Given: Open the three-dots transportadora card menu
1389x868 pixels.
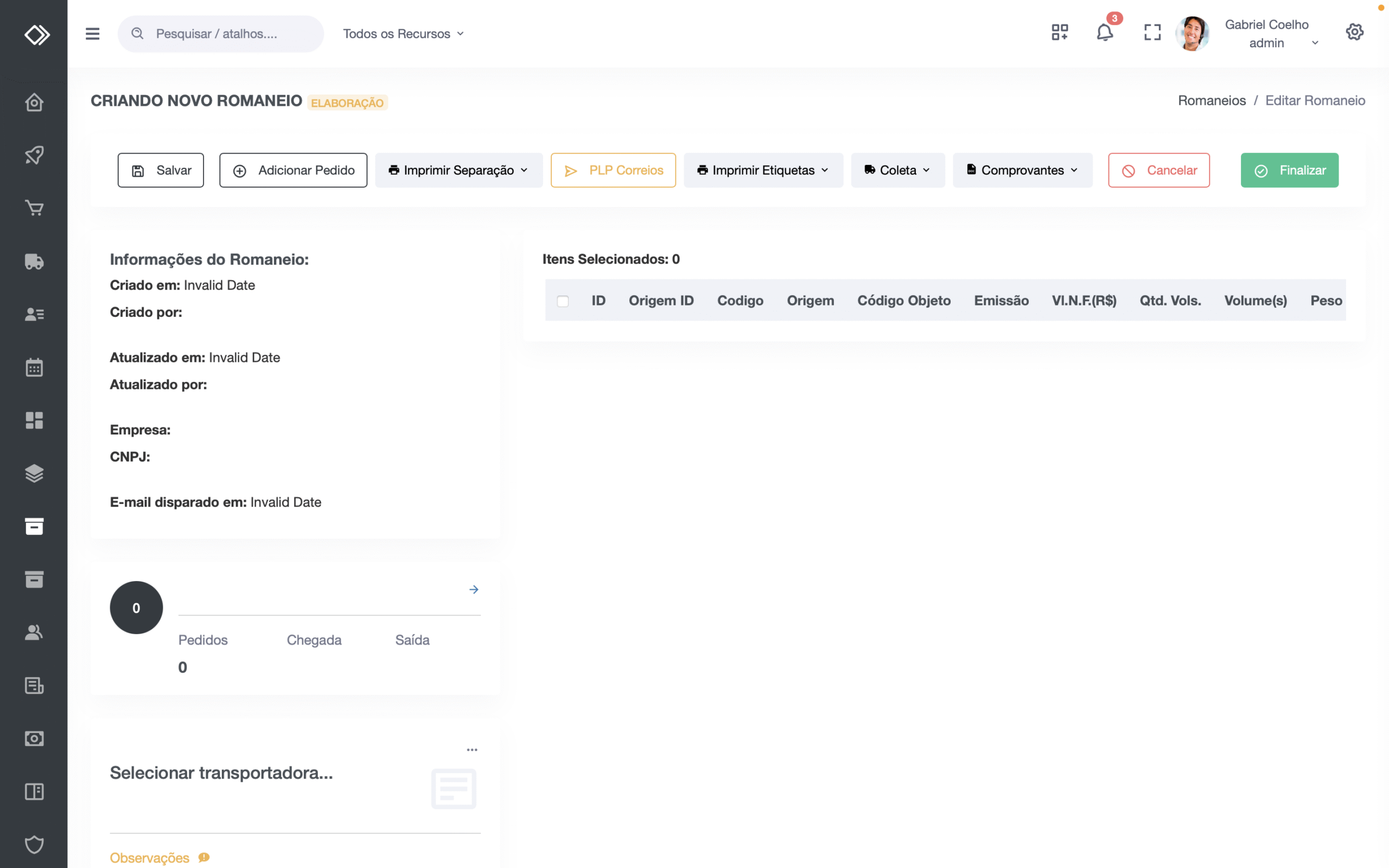Looking at the screenshot, I should [x=472, y=750].
